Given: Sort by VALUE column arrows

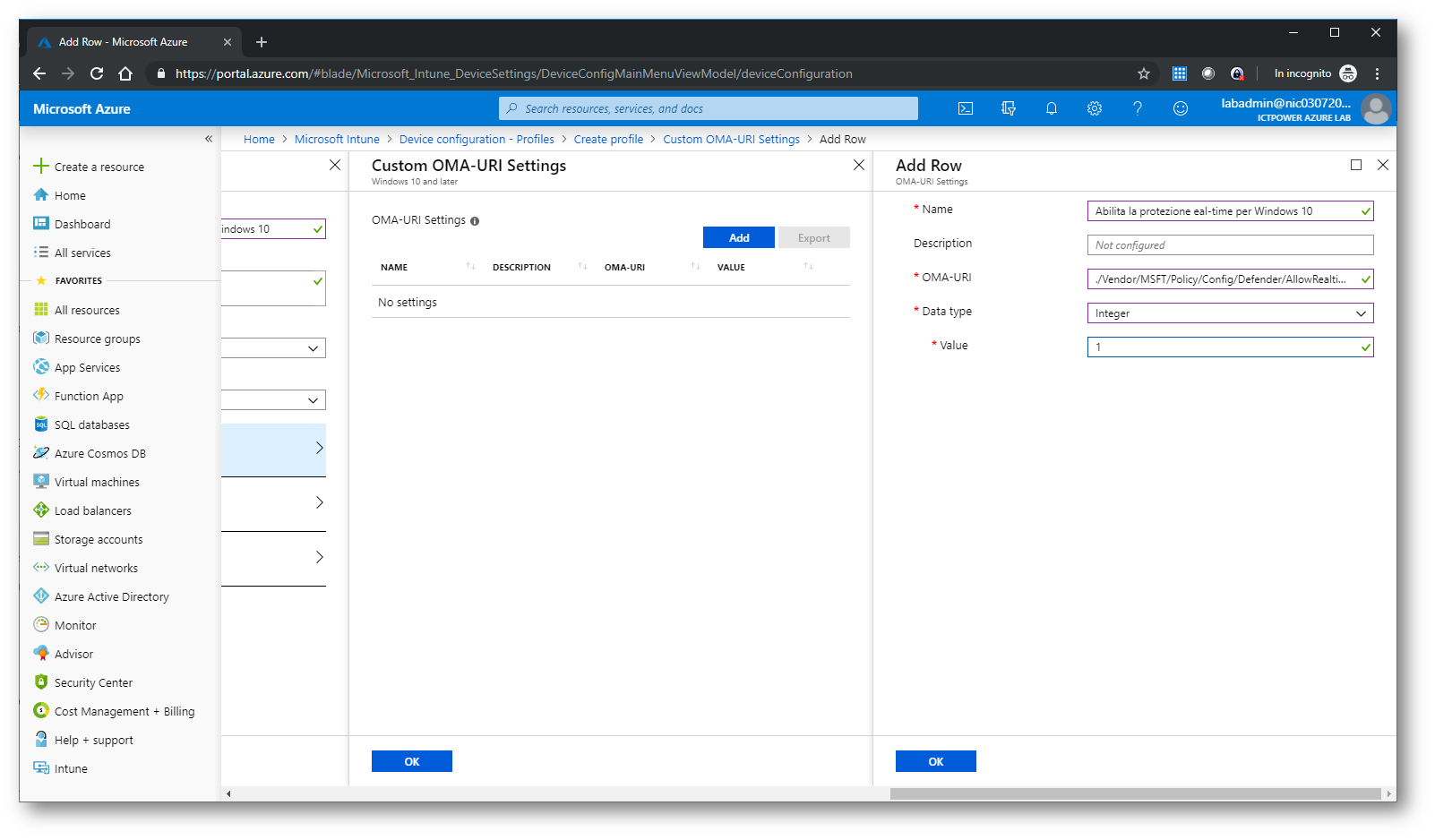Looking at the screenshot, I should 808,267.
